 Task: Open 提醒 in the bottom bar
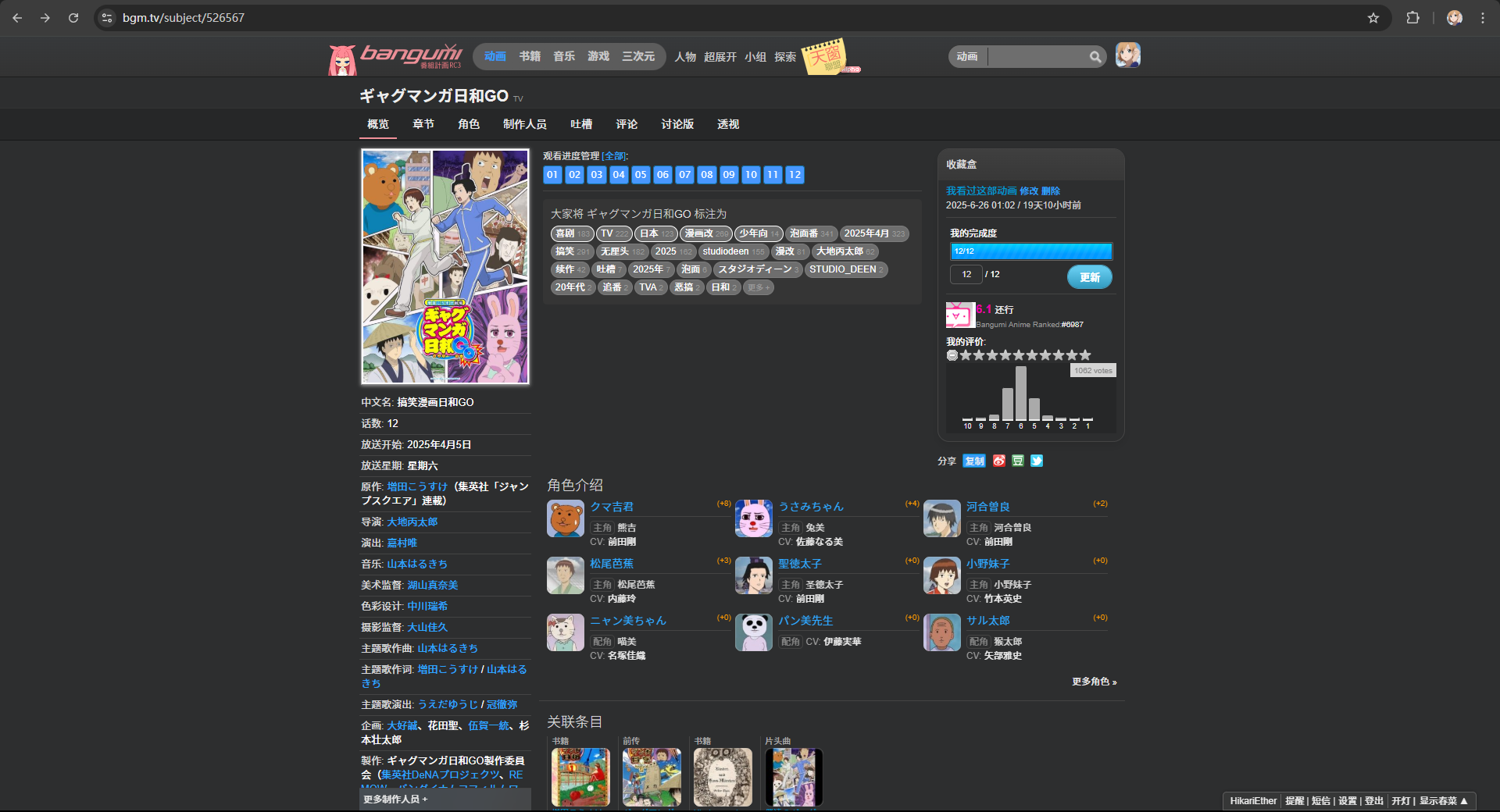pos(1295,801)
